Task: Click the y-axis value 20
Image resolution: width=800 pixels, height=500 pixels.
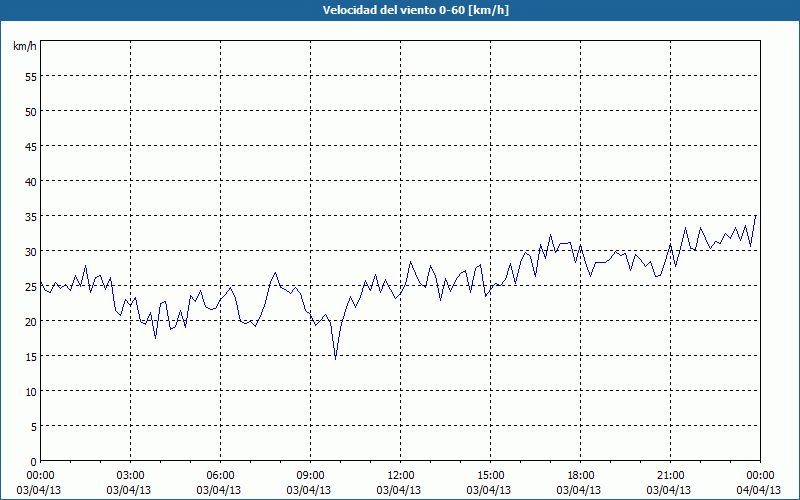Action: pyautogui.click(x=31, y=322)
